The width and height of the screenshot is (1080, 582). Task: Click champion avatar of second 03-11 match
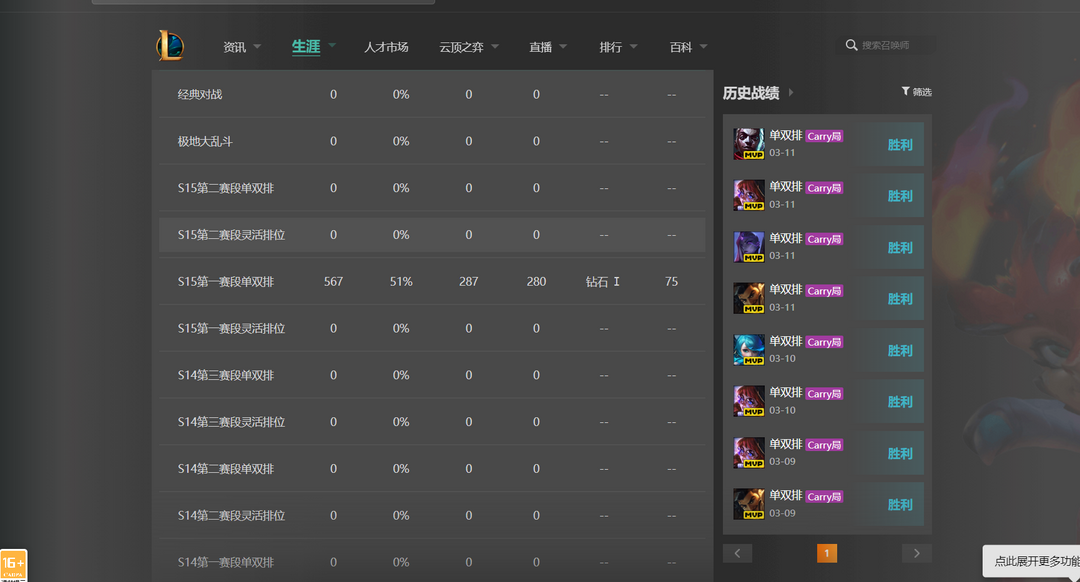pyautogui.click(x=749, y=195)
